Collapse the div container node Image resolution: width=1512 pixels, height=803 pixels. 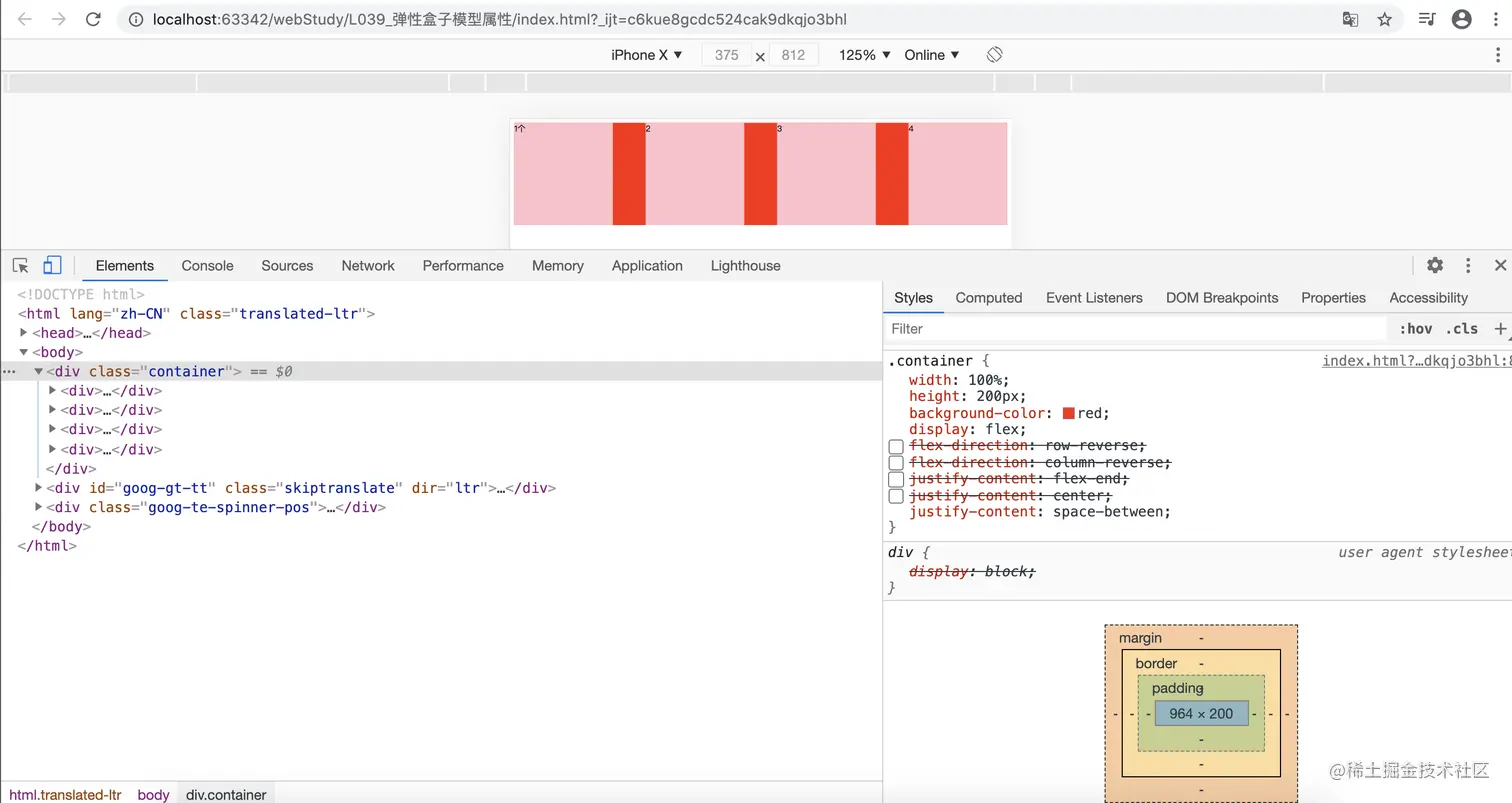[x=39, y=371]
